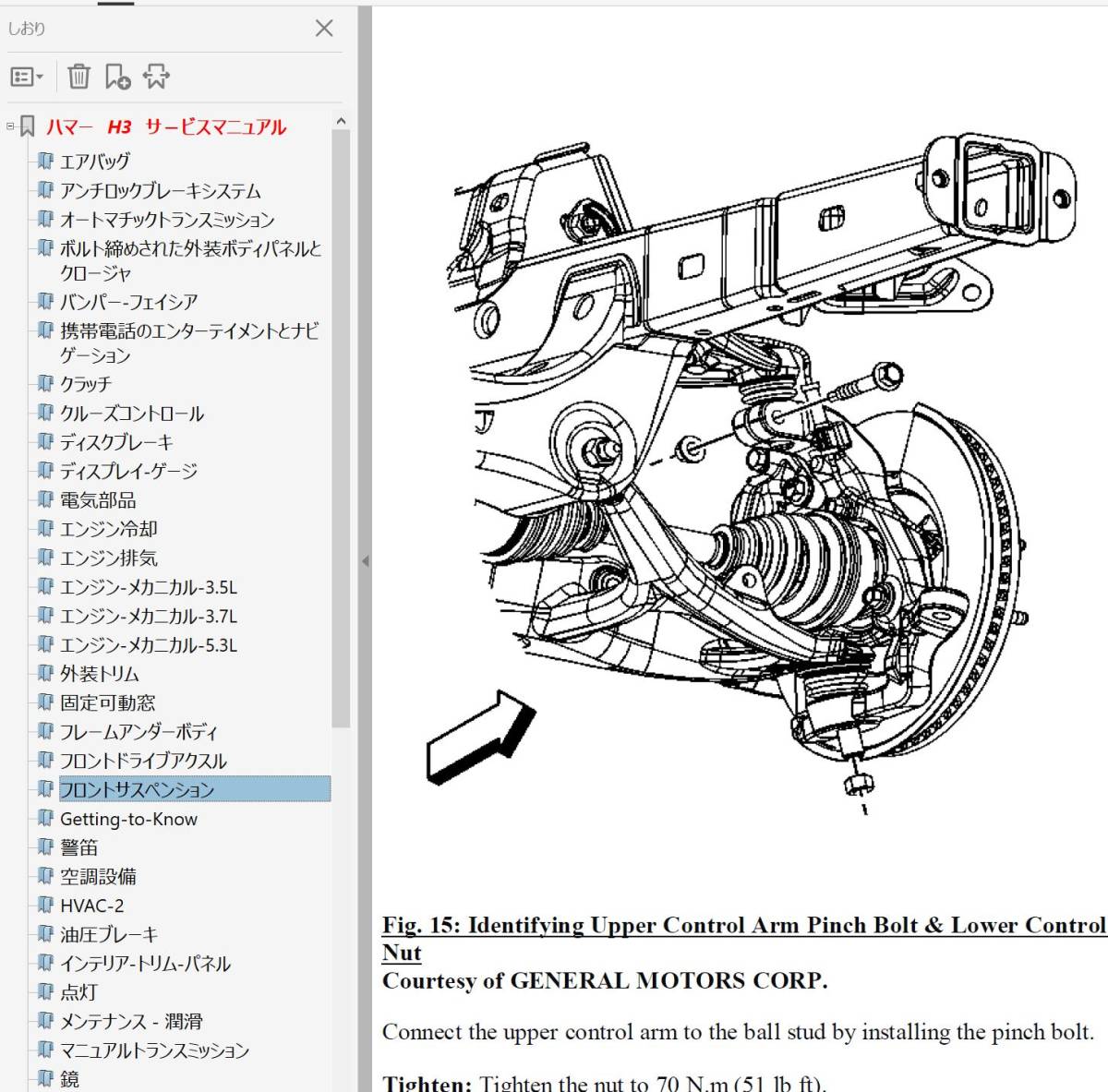Open the 点灯 bookmark
The width and height of the screenshot is (1108, 1092).
pyautogui.click(x=78, y=992)
